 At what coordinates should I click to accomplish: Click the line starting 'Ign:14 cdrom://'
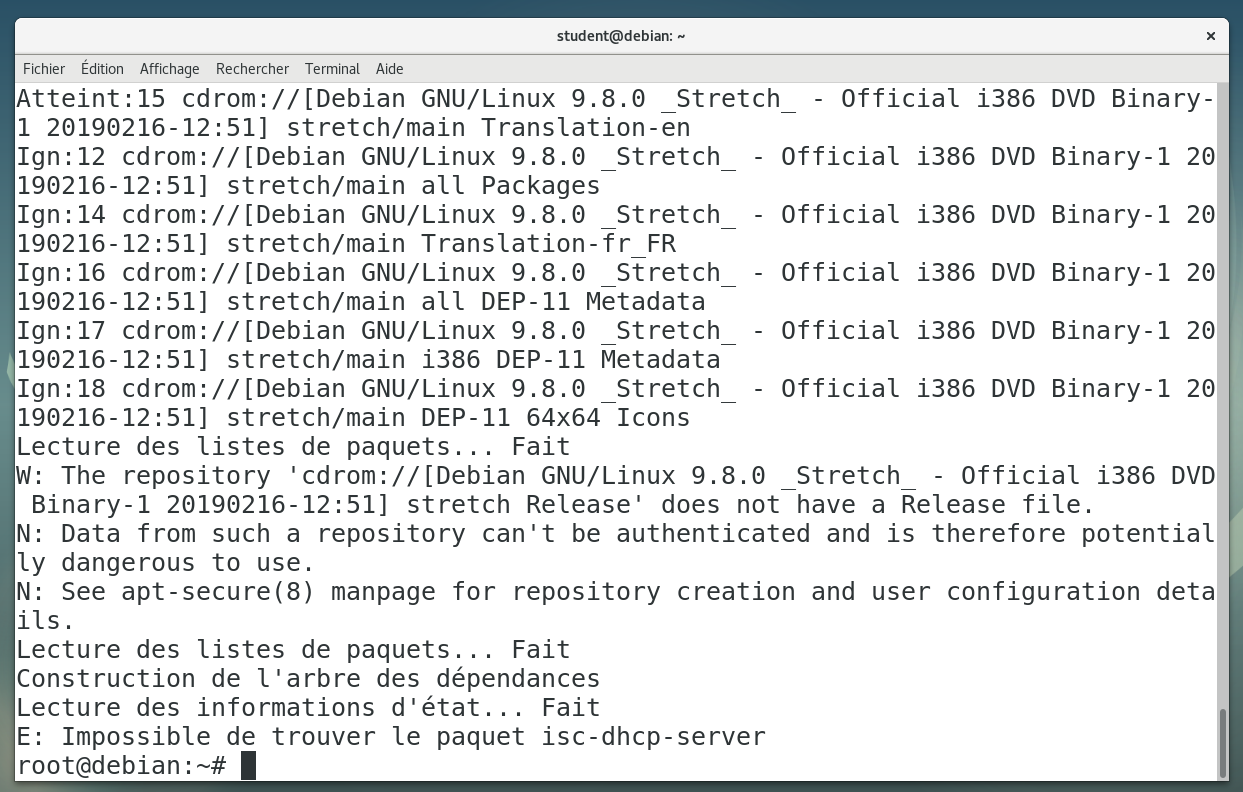(616, 229)
